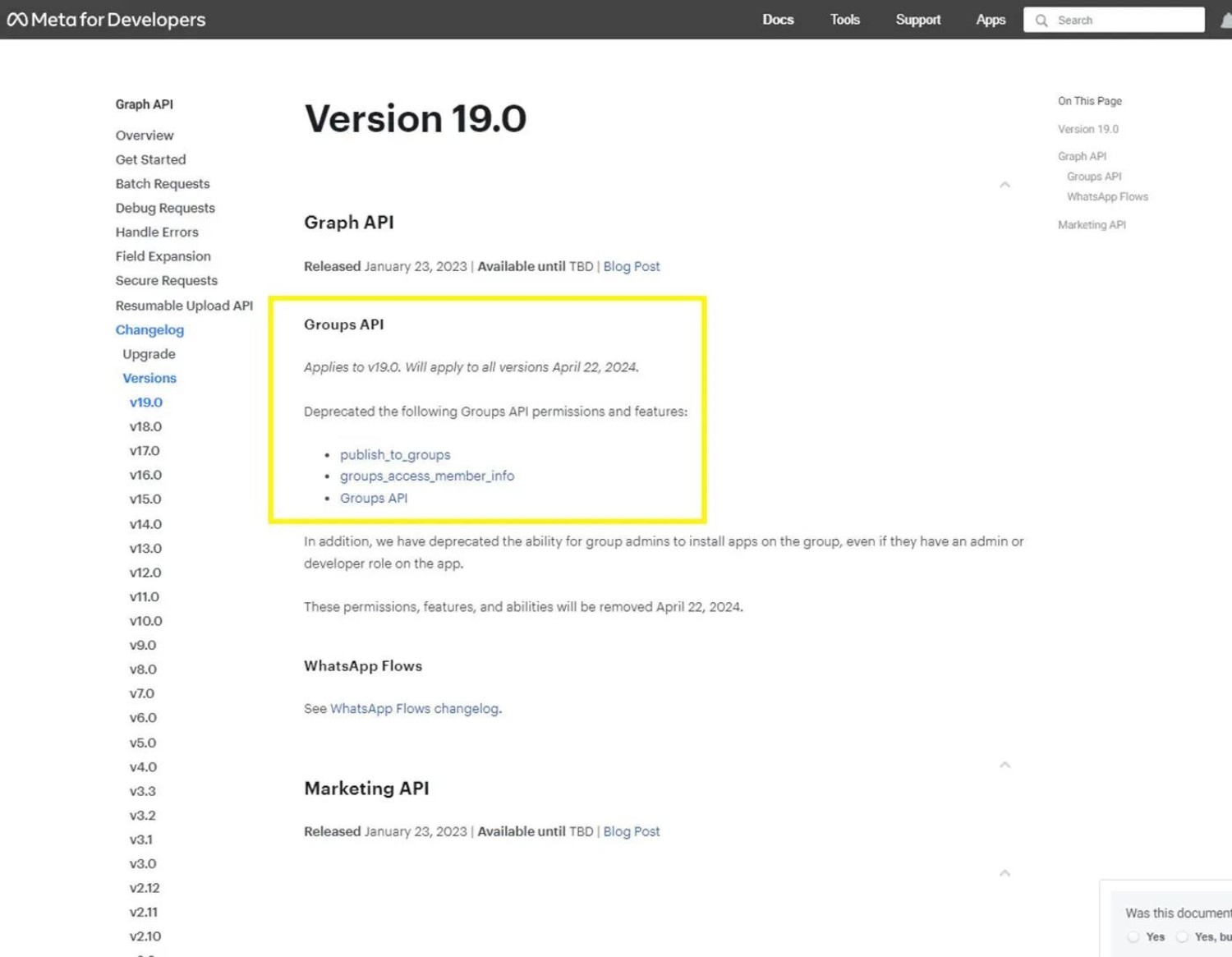Open the publish_to_groups permission link
1232x957 pixels.
(395, 454)
